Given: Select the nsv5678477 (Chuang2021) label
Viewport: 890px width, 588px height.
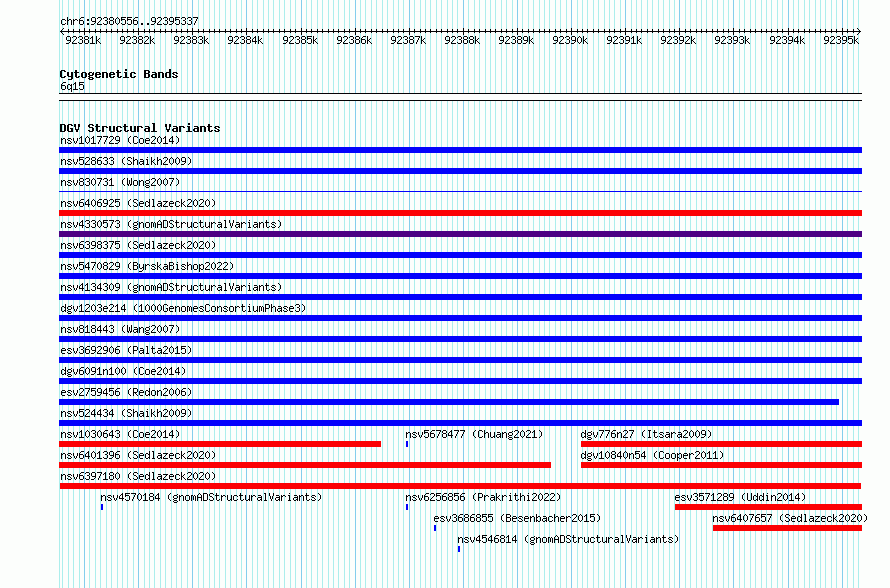Looking at the screenshot, I should (474, 434).
